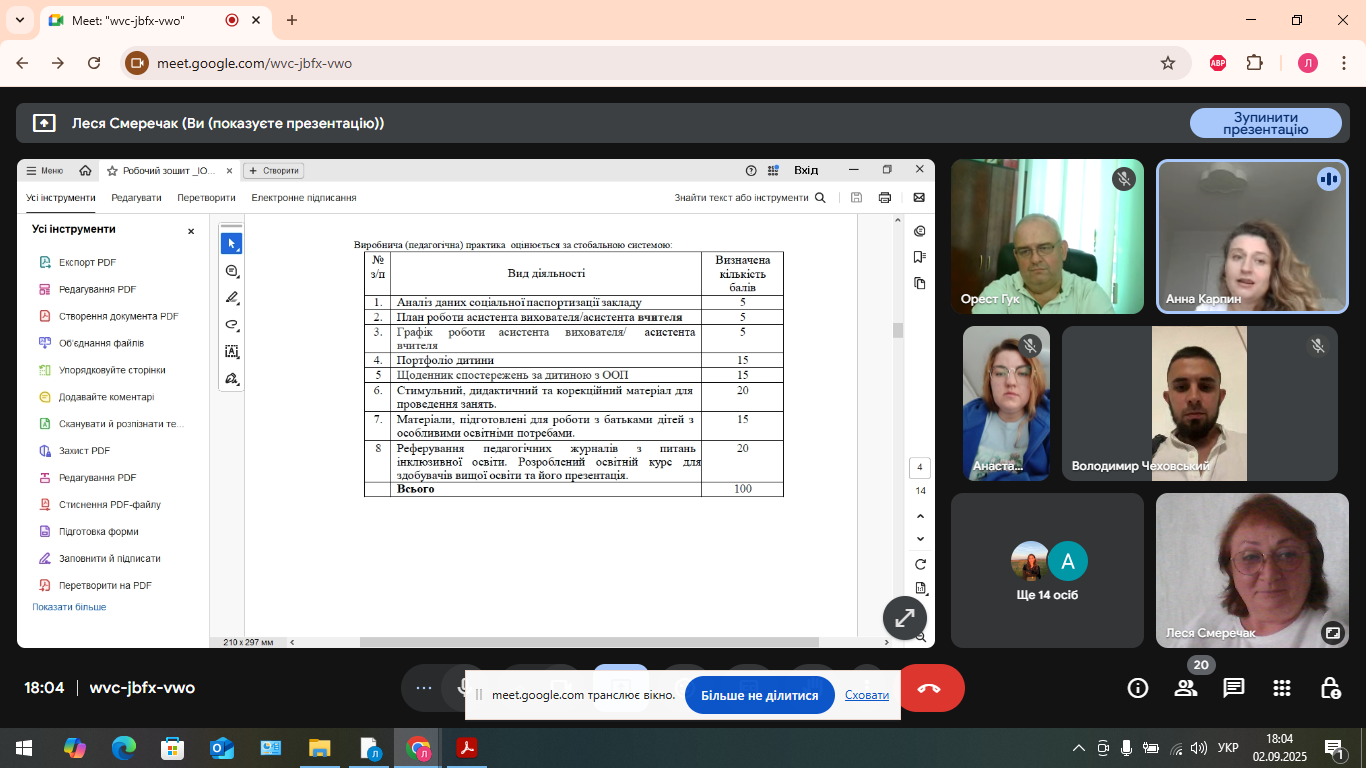This screenshot has width=1366, height=768.
Task: Bookmark this page with the star icon
Action: tap(1167, 63)
